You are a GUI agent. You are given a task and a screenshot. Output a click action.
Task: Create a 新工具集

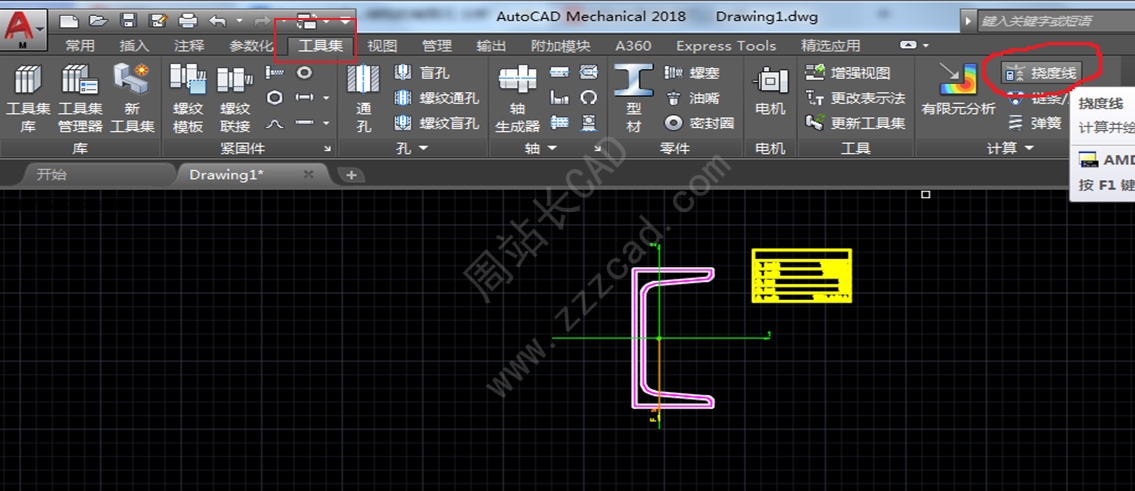coord(132,98)
